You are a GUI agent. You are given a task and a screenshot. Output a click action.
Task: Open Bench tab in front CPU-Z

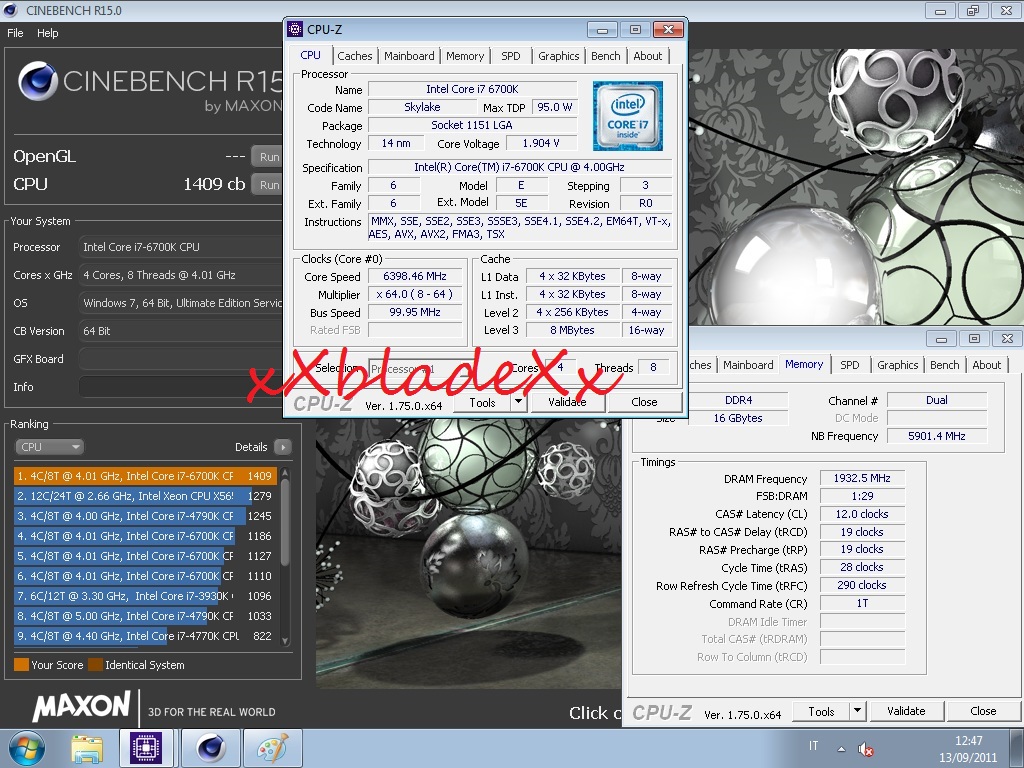[605, 56]
